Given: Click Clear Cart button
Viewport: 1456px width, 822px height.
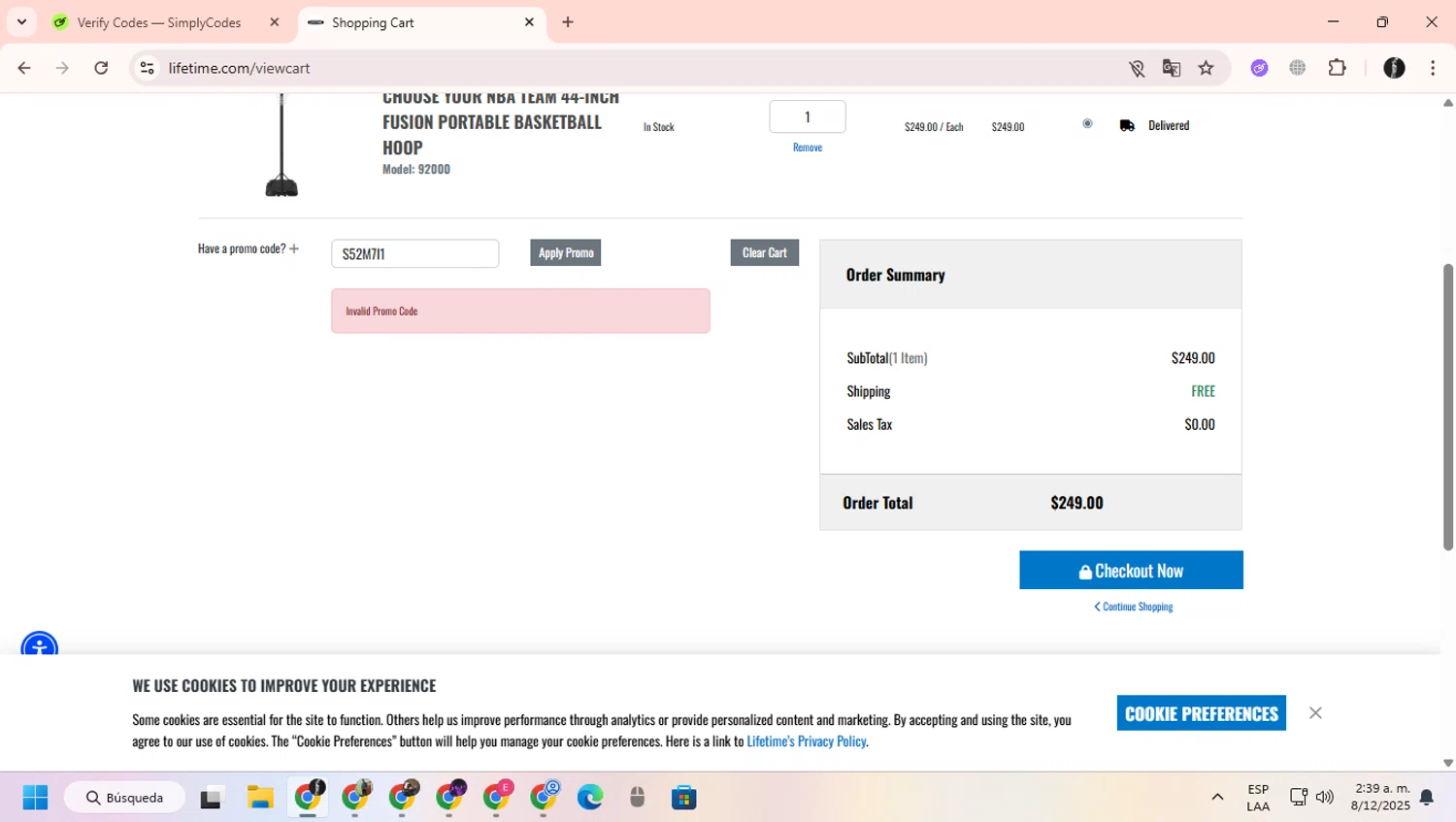Looking at the screenshot, I should click(765, 252).
